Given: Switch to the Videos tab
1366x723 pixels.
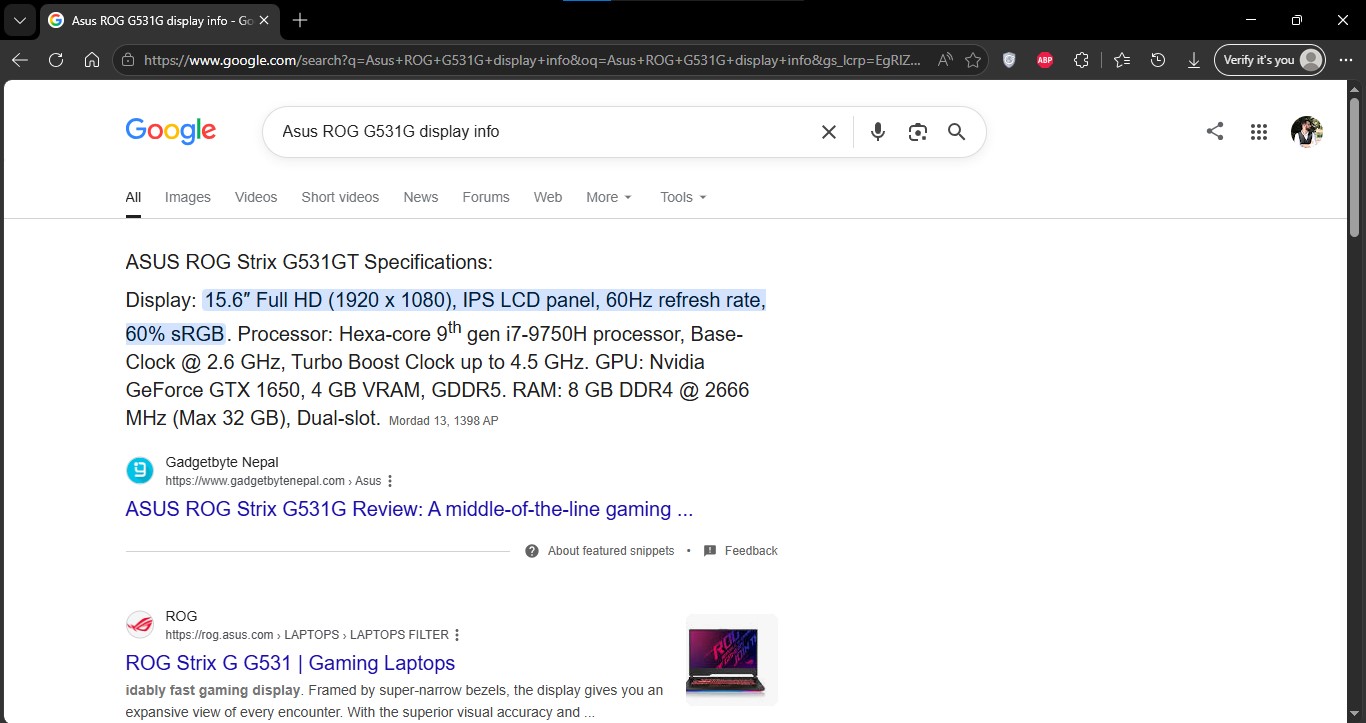Looking at the screenshot, I should (x=256, y=197).
